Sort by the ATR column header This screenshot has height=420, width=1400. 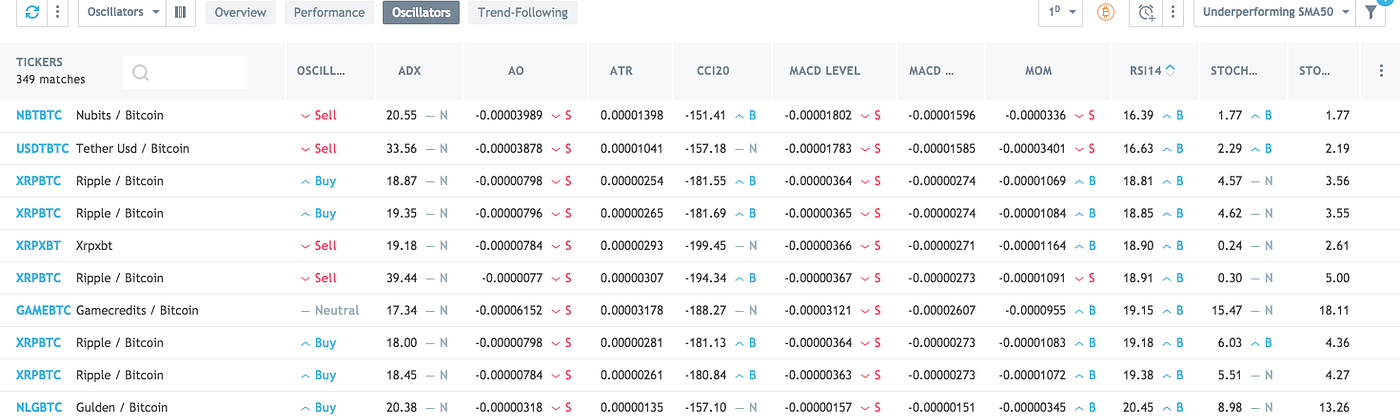[621, 71]
